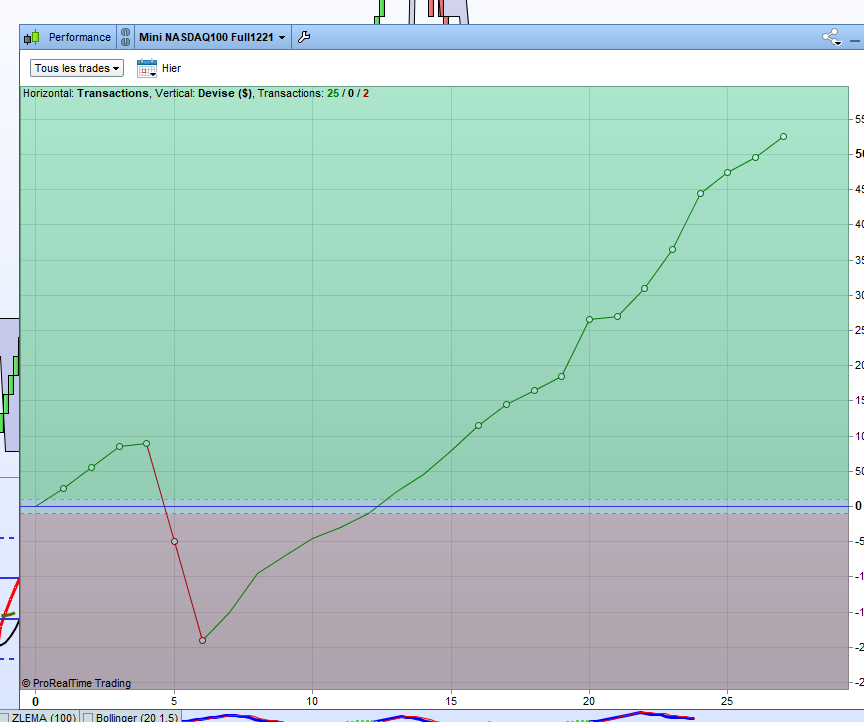864x722 pixels.
Task: Click the green data point at transaction 24
Action: 700,193
